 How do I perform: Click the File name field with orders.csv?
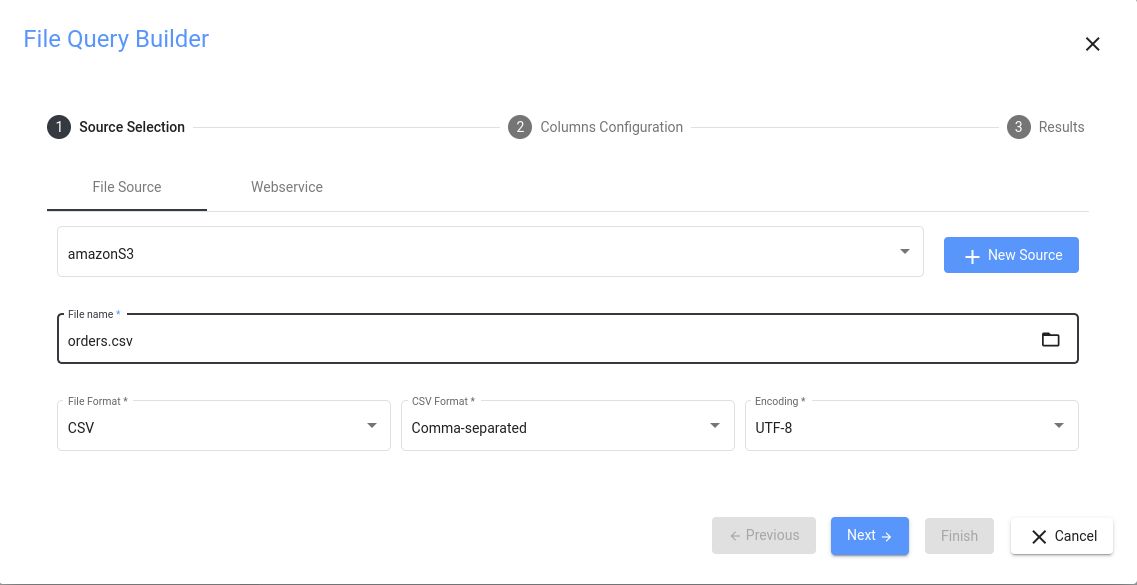[540, 340]
